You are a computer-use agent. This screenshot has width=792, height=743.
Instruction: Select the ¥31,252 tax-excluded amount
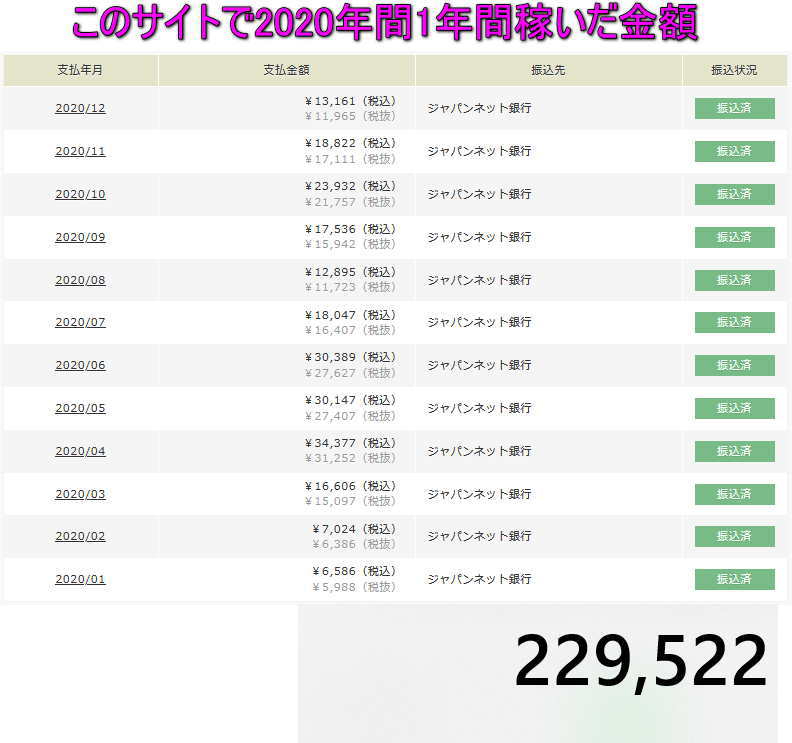click(351, 458)
